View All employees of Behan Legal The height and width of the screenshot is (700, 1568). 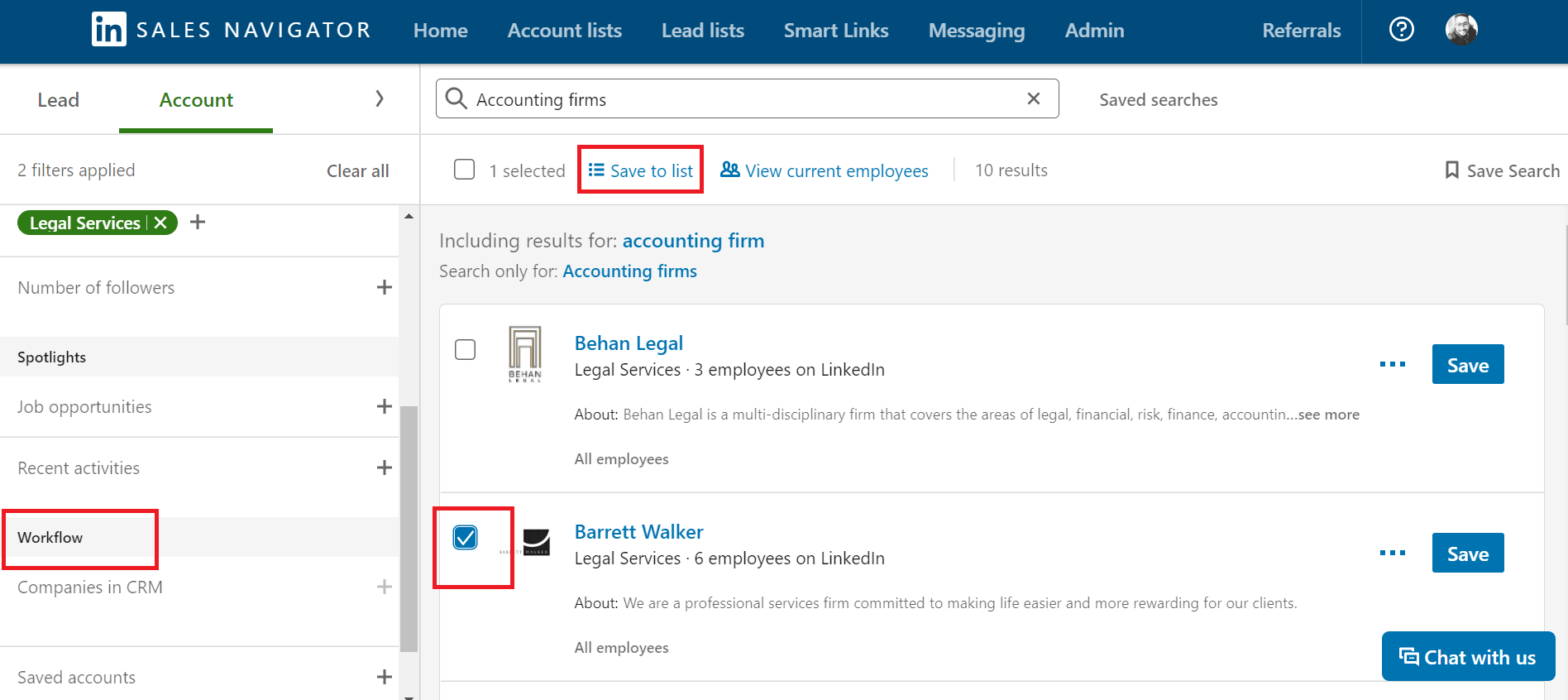622,459
